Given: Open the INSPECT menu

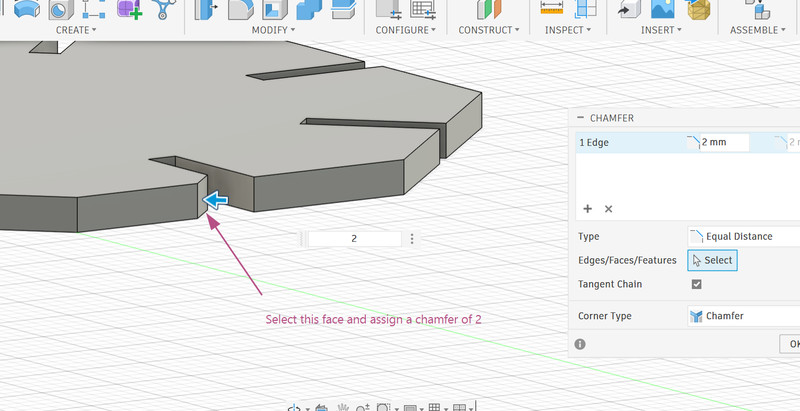Looking at the screenshot, I should click(568, 30).
